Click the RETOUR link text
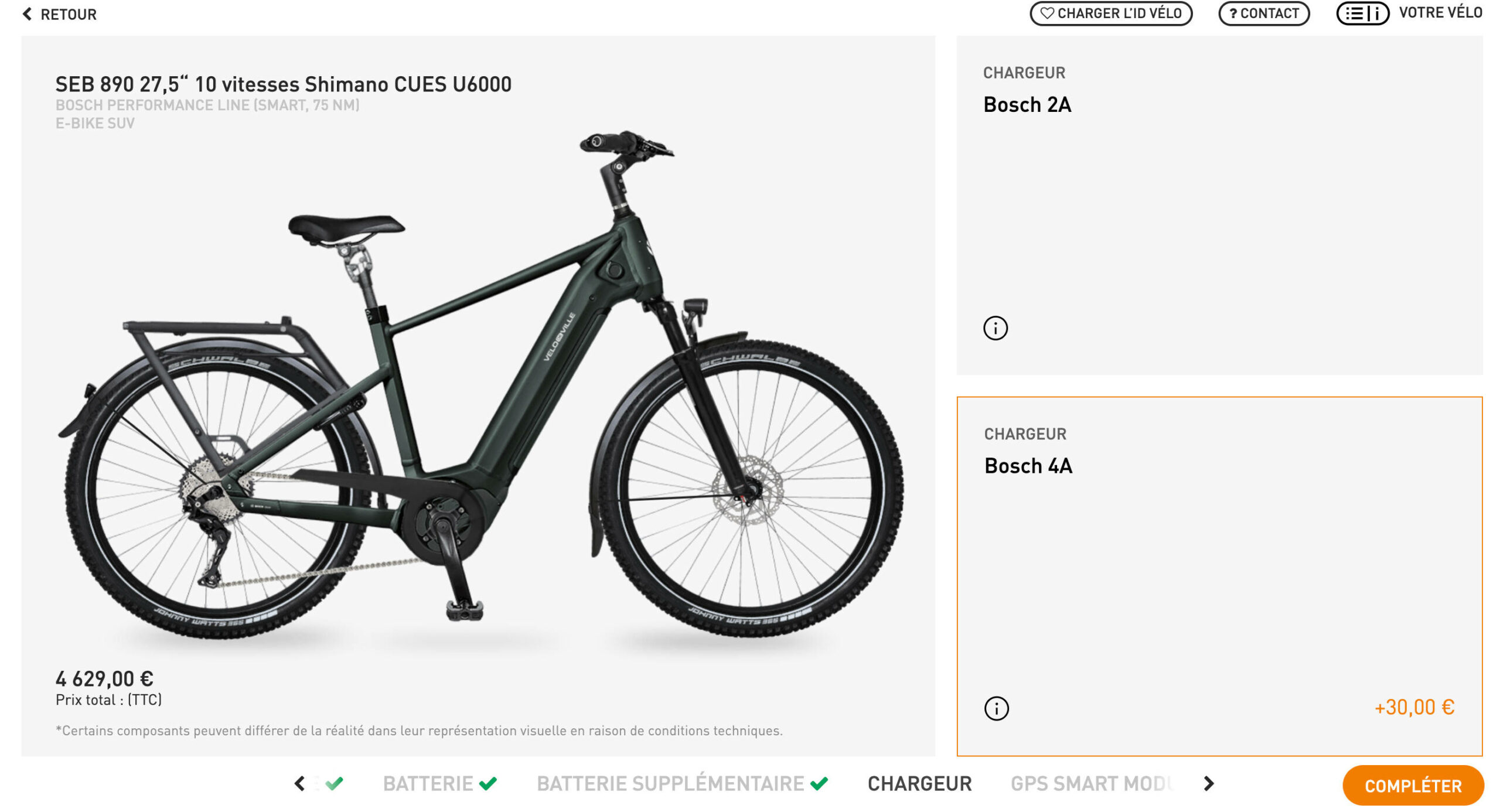The width and height of the screenshot is (1500, 812). pos(69,14)
